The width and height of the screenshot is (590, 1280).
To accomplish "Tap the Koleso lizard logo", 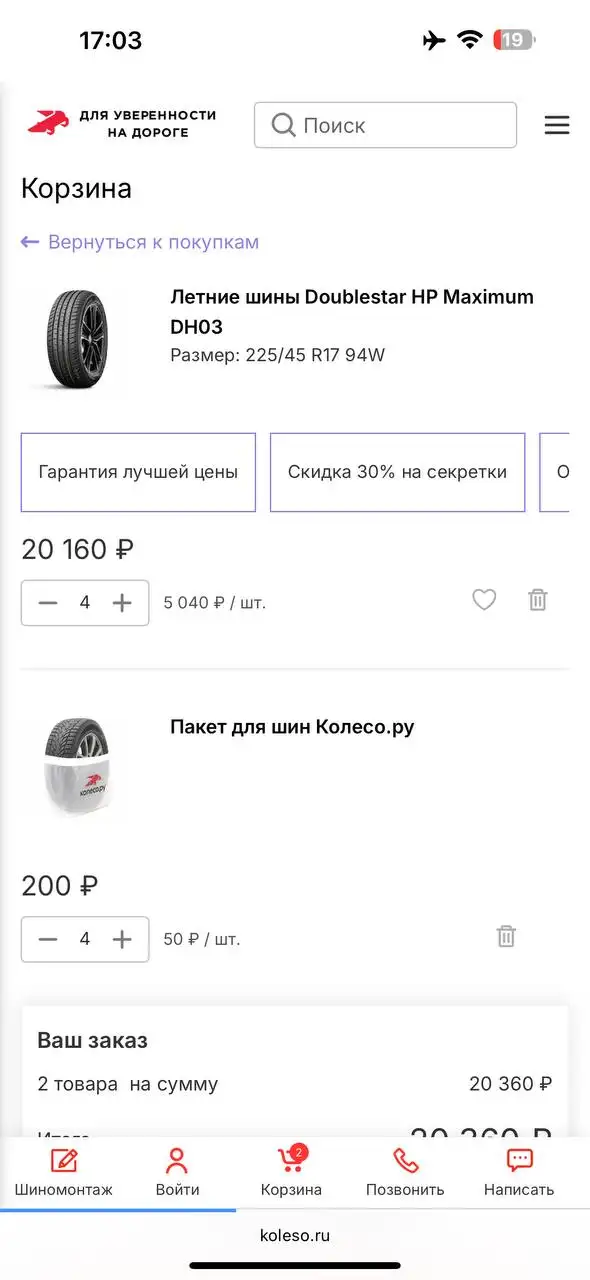I will 49,120.
